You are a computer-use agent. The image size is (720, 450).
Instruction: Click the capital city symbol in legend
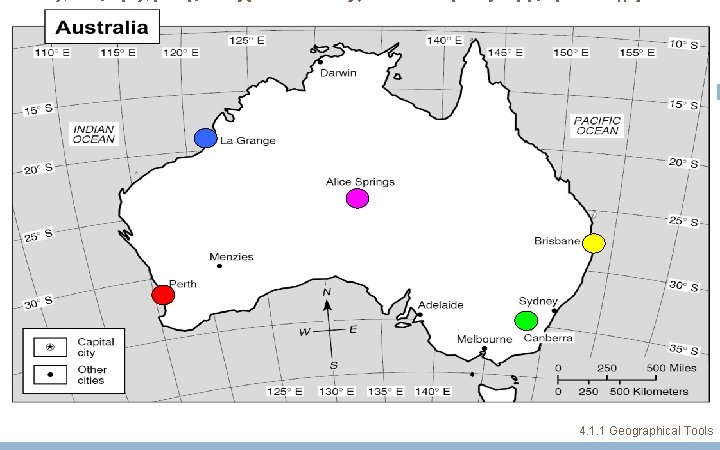pos(50,347)
